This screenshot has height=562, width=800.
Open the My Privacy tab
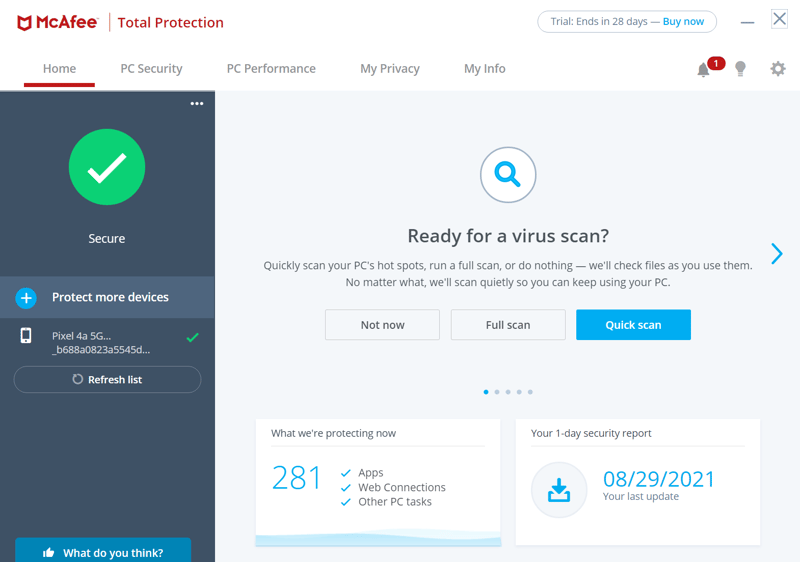(x=390, y=69)
